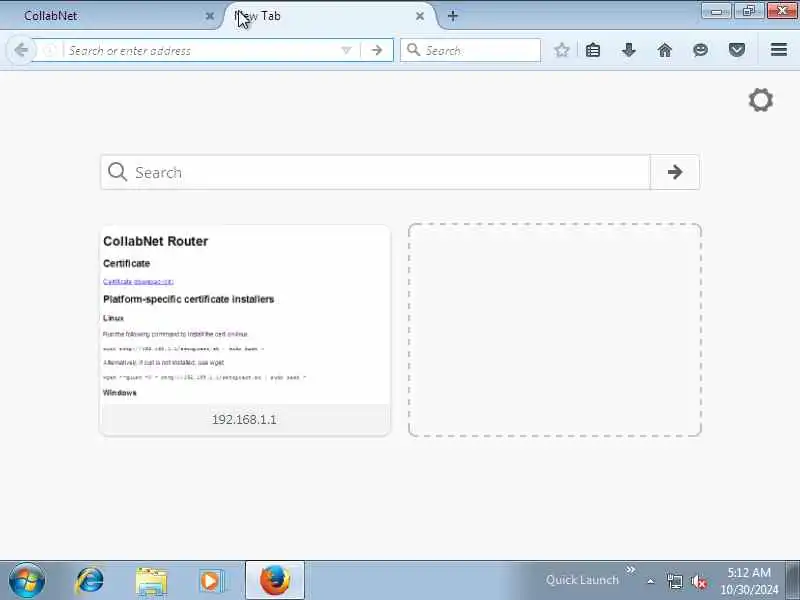
Task: Open new tab page settings gear
Action: [x=761, y=100]
